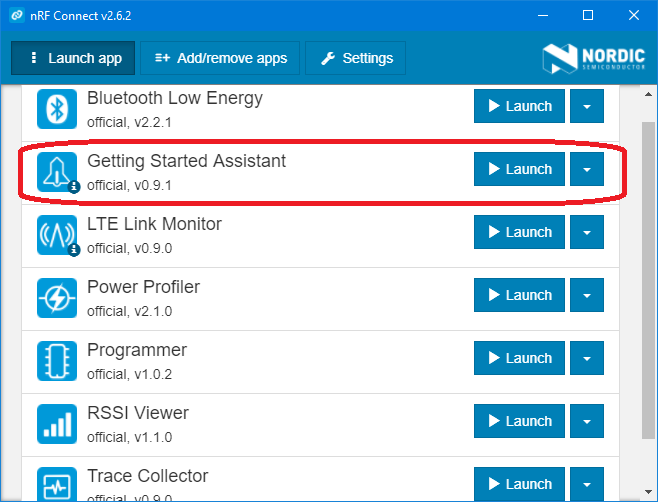658x502 pixels.
Task: Click the RSSI Viewer signal bars icon
Action: pyautogui.click(x=57, y=423)
